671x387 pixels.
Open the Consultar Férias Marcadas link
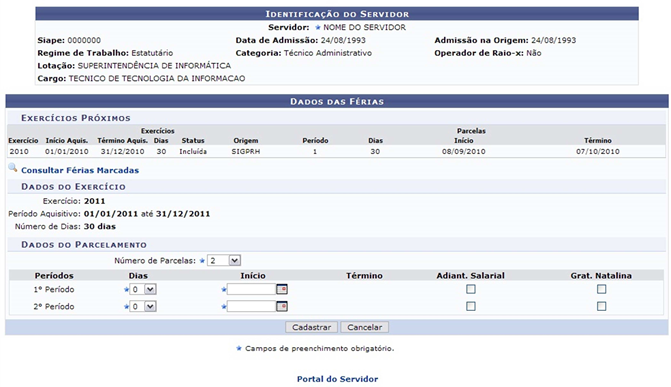[80, 170]
